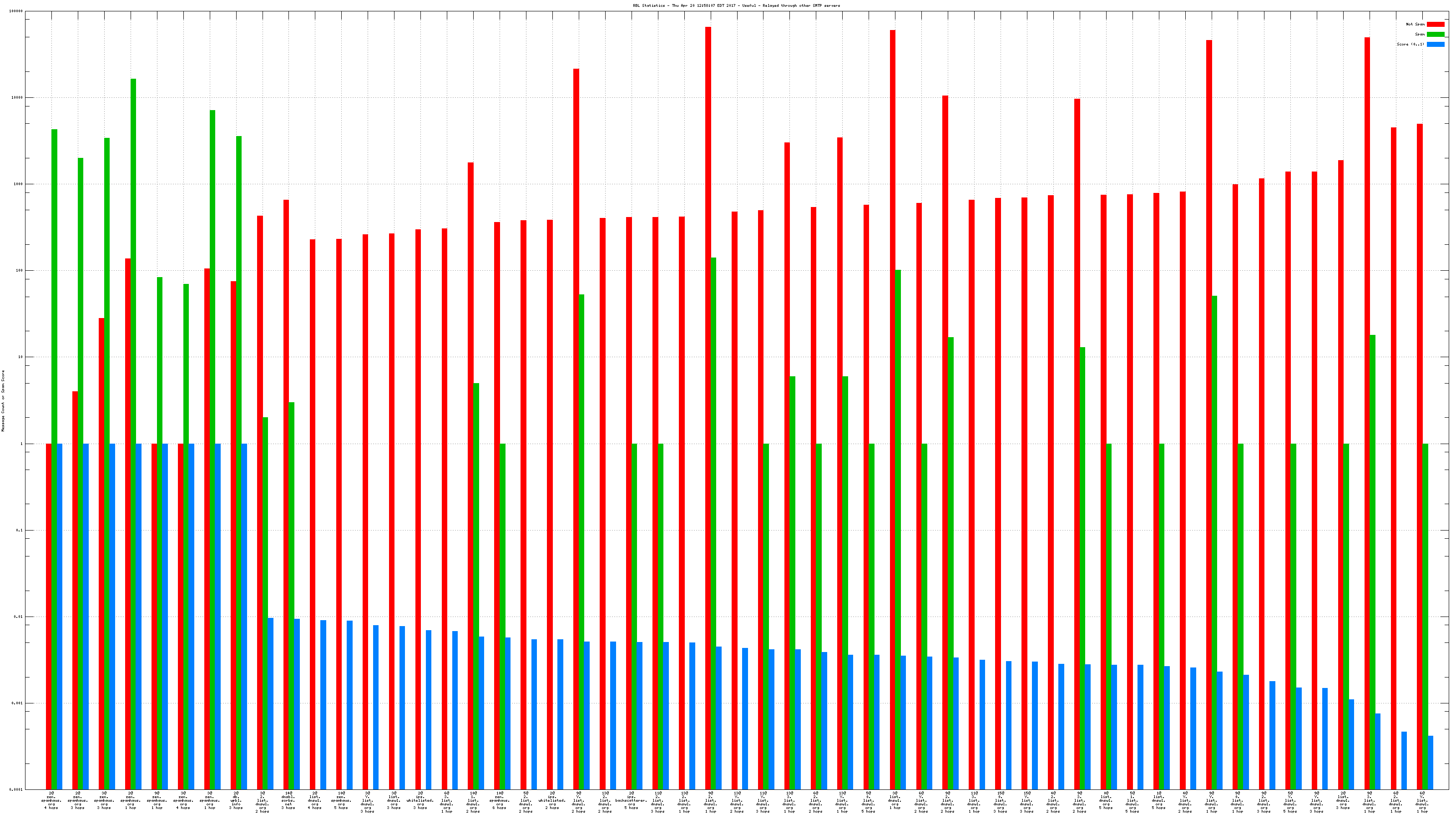1456x819 pixels.
Task: Click the zen.spamhaus.org 6 hops label
Action: 500,800
